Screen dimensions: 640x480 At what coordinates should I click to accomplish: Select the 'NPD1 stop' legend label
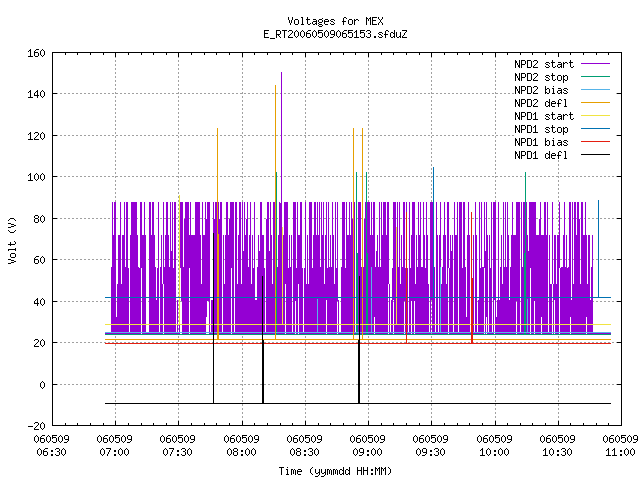coord(541,129)
